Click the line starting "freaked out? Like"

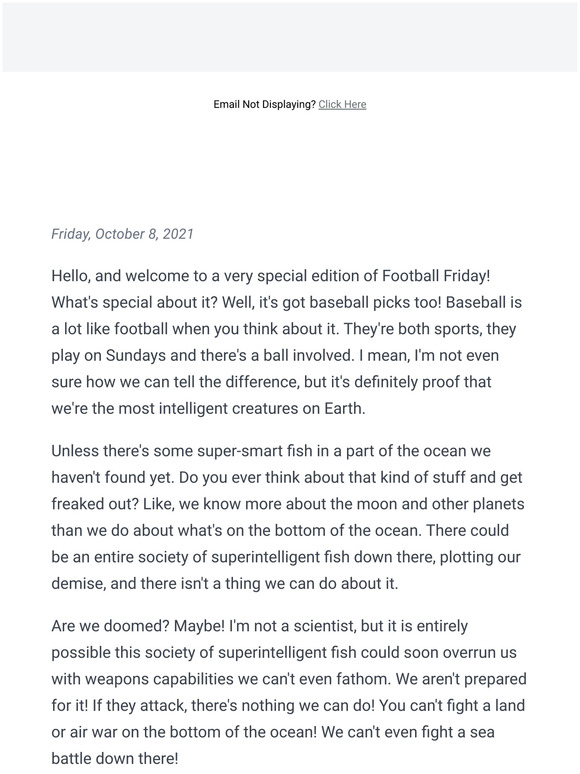[288, 504]
